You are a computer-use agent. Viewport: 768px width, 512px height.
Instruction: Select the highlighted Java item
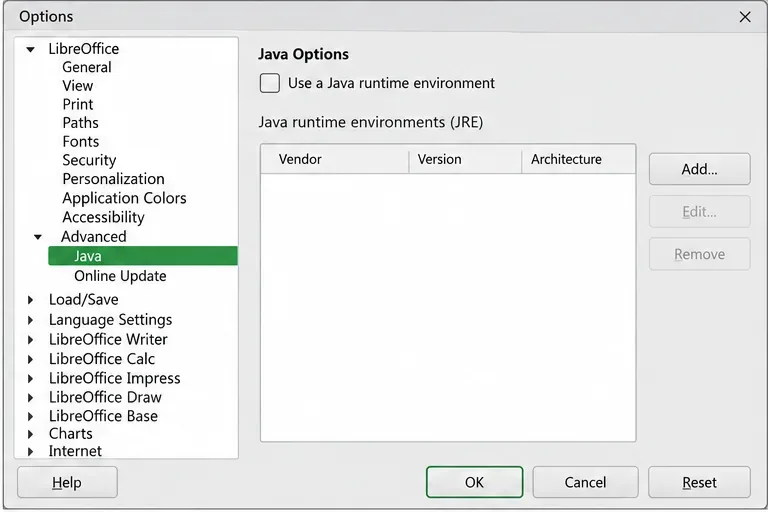(x=143, y=256)
